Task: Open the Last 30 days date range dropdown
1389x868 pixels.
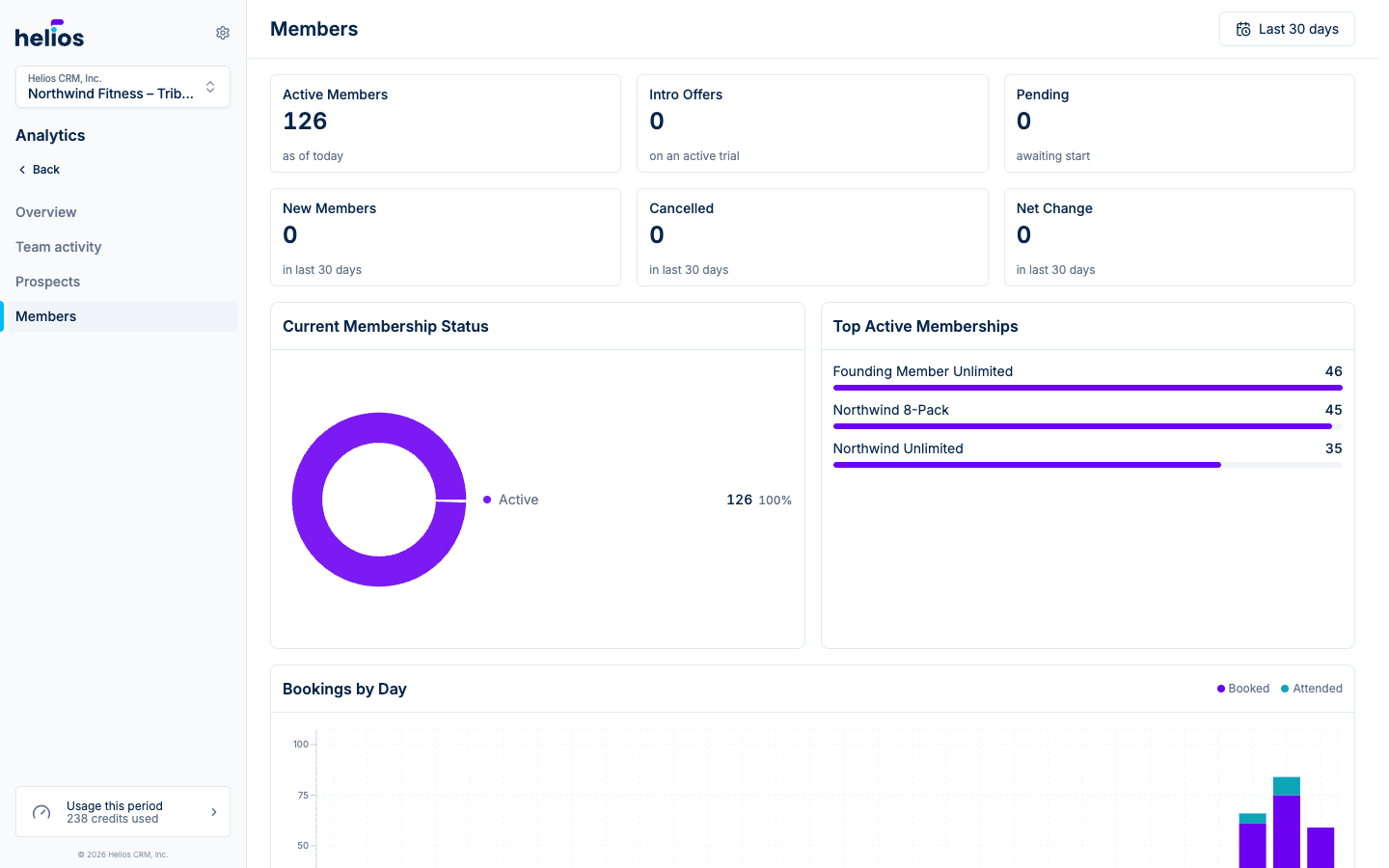Action: point(1287,29)
